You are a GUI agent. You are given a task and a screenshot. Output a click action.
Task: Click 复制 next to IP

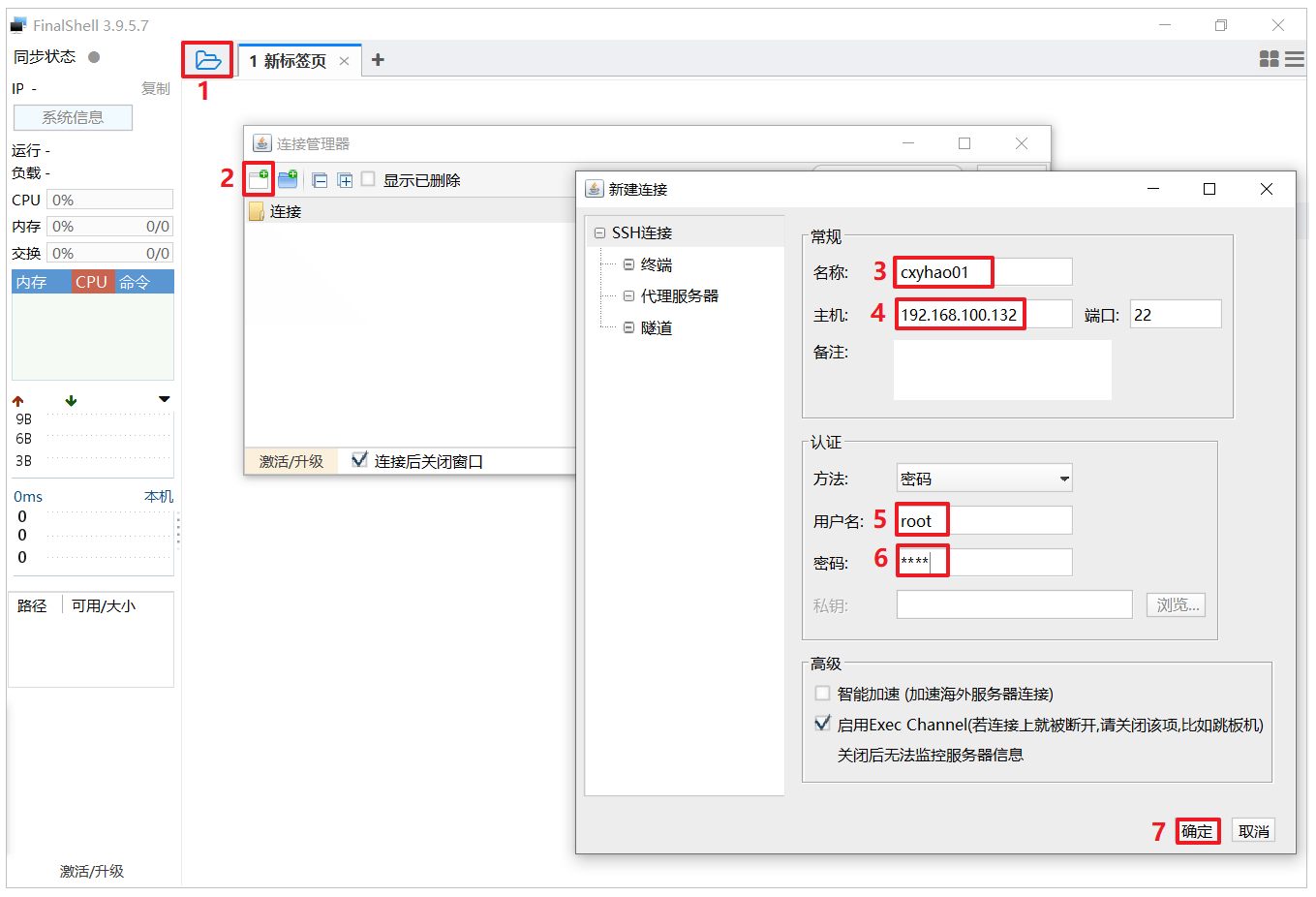tap(155, 88)
